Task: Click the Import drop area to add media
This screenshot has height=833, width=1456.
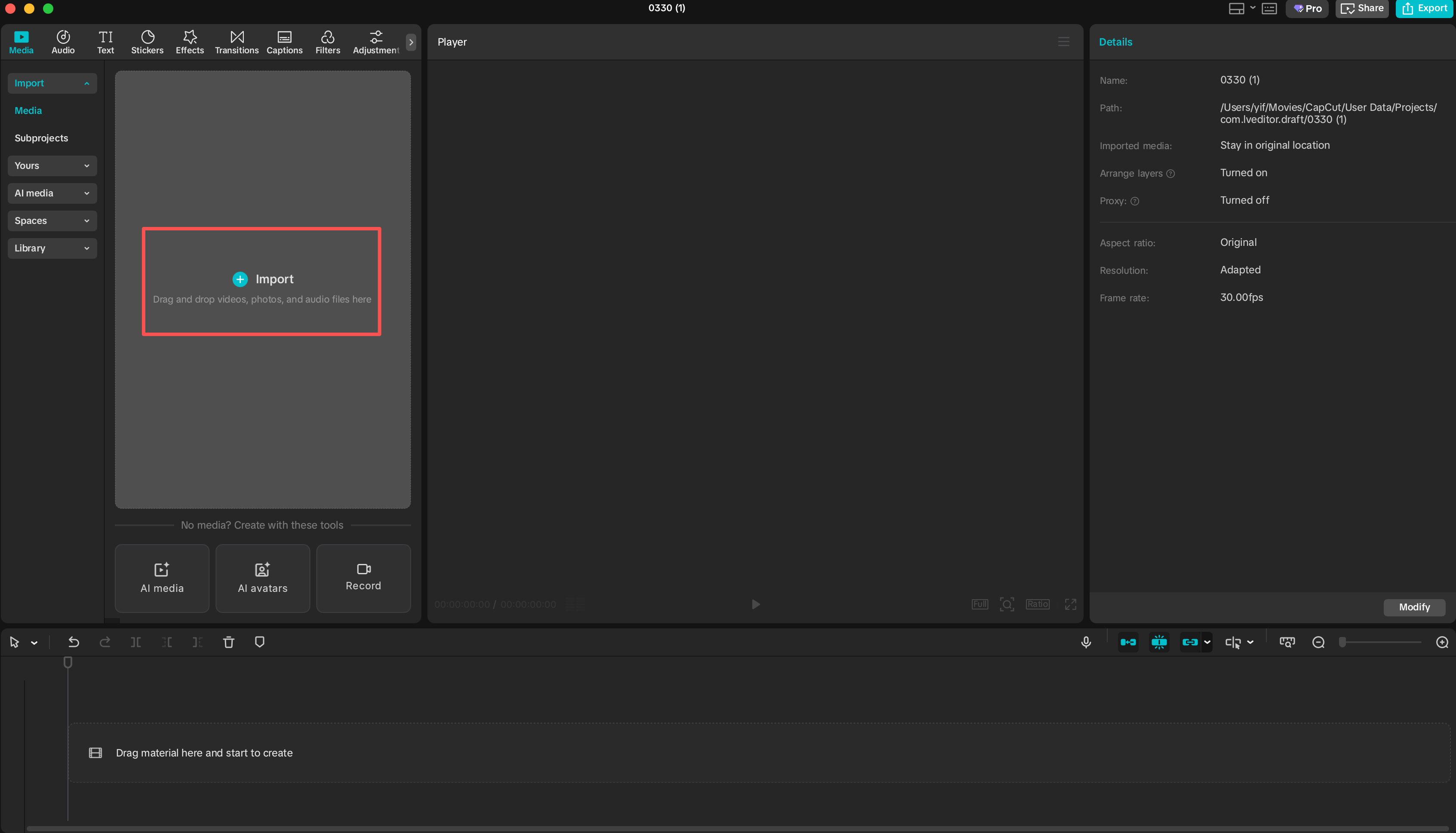Action: coord(261,280)
